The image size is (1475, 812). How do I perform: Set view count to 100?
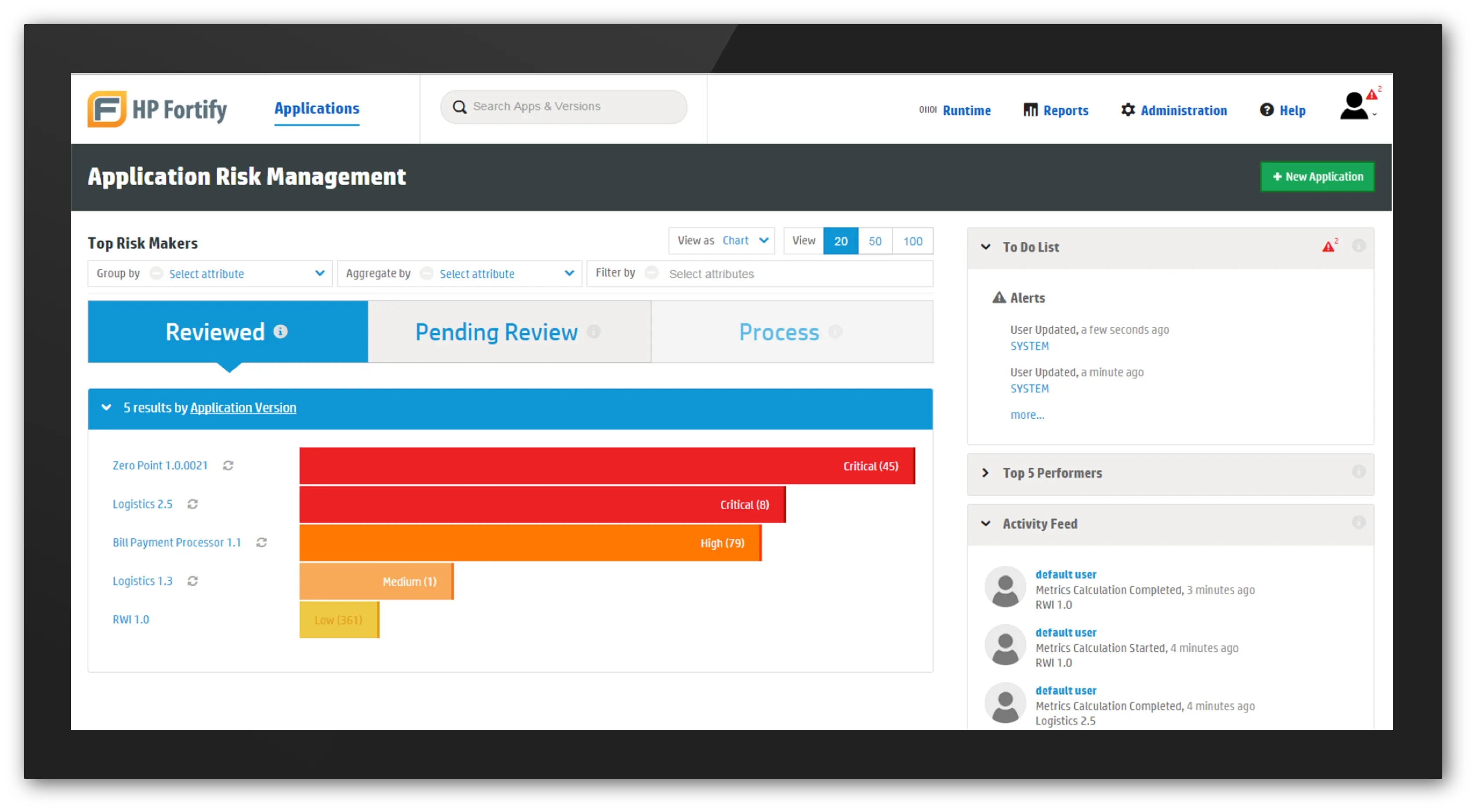coord(913,241)
